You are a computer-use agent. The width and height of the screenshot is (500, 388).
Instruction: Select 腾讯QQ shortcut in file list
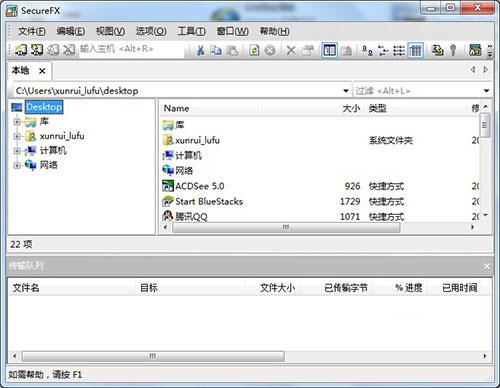coord(191,217)
